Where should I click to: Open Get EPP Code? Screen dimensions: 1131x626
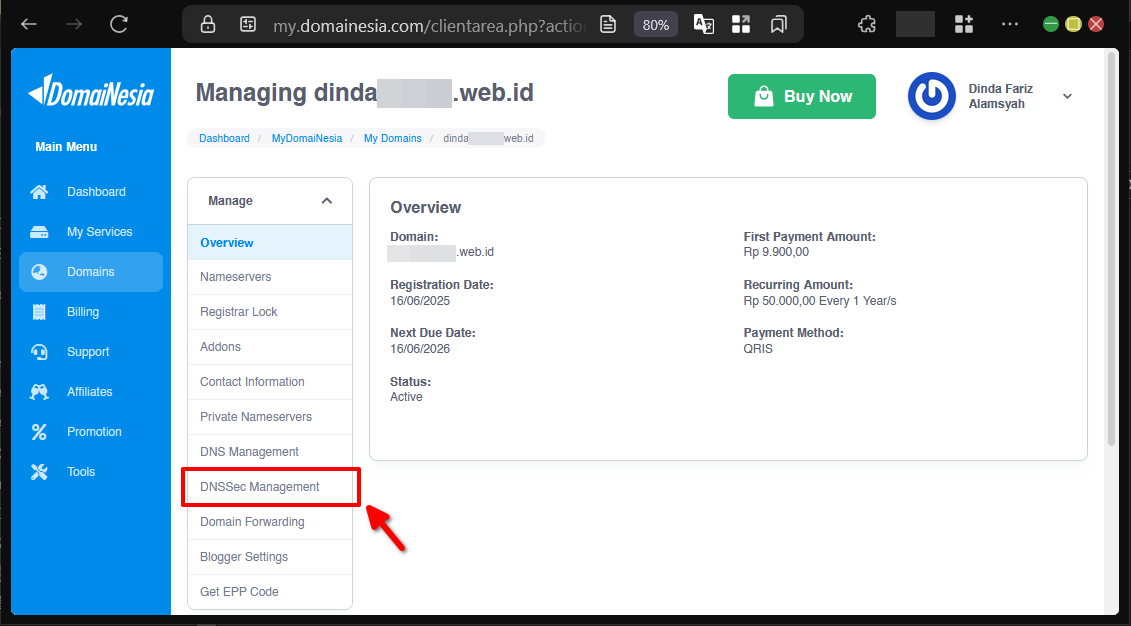coord(270,592)
